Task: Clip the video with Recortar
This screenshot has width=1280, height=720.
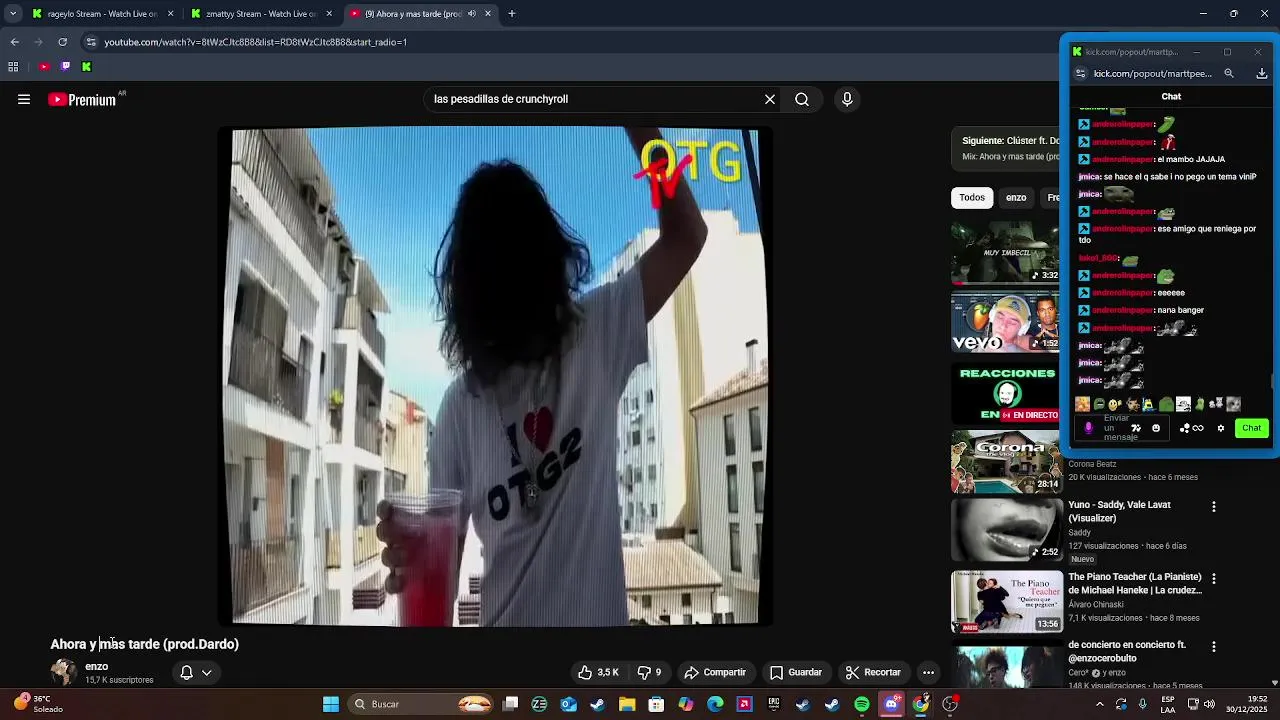Action: (873, 672)
